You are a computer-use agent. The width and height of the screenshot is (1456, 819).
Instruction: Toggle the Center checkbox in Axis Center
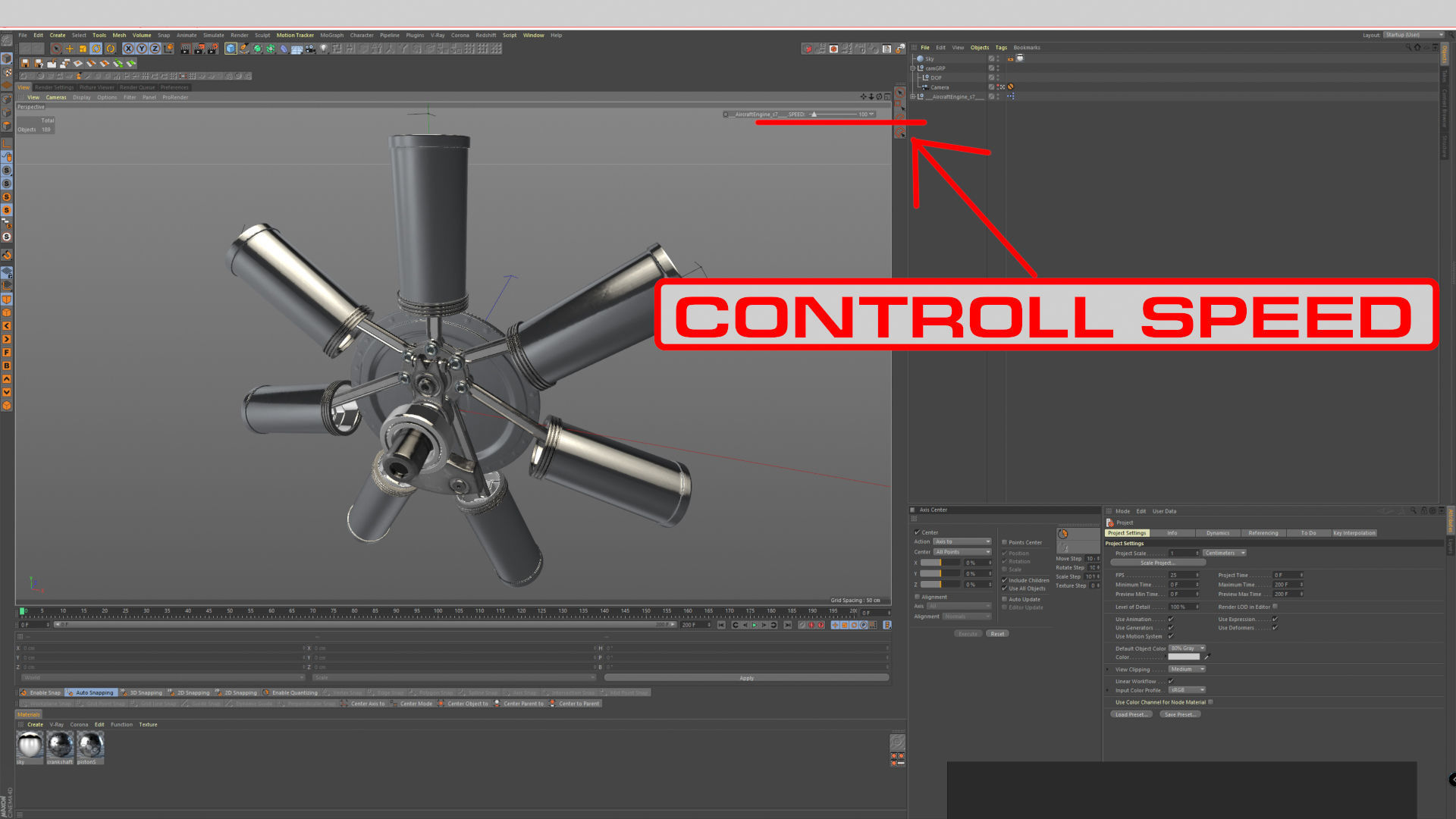tap(918, 532)
